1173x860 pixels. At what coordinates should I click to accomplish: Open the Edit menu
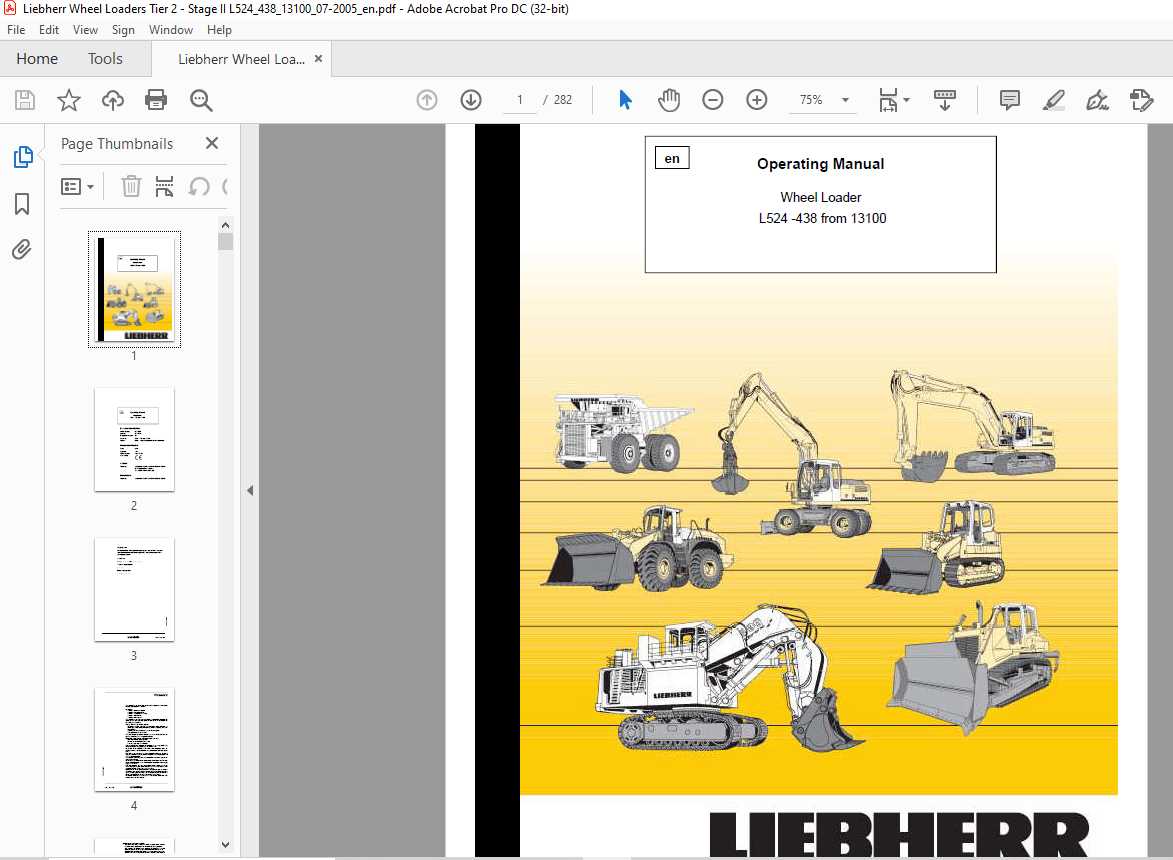point(49,30)
